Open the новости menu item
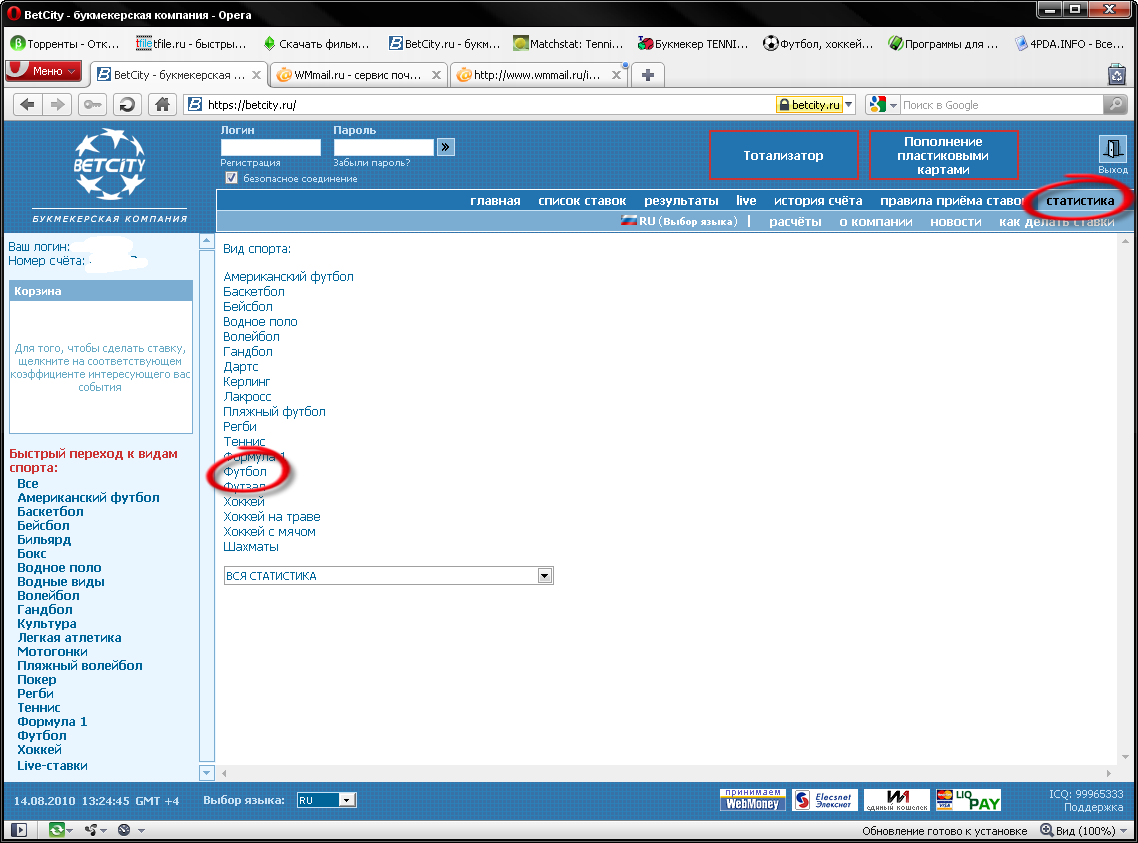This screenshot has height=843, width=1138. pos(956,221)
